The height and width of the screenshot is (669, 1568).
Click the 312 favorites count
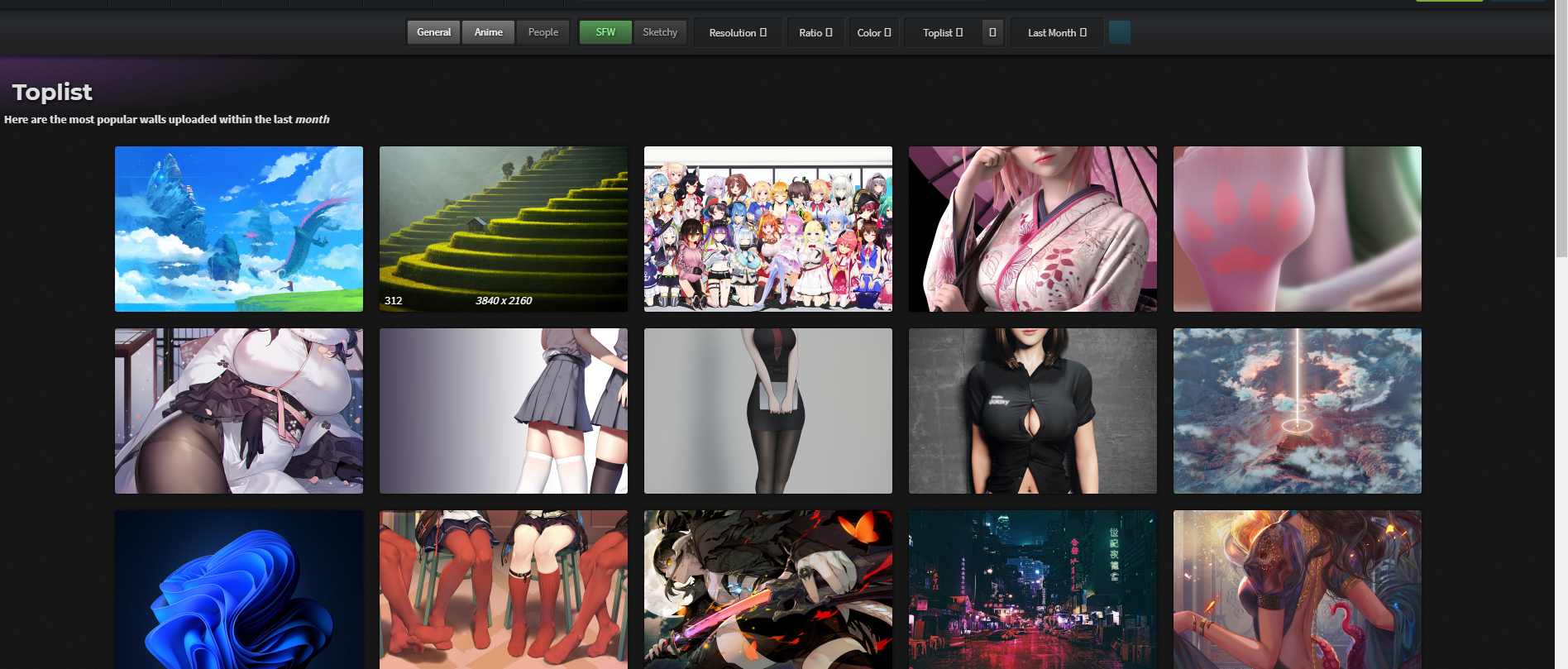394,300
